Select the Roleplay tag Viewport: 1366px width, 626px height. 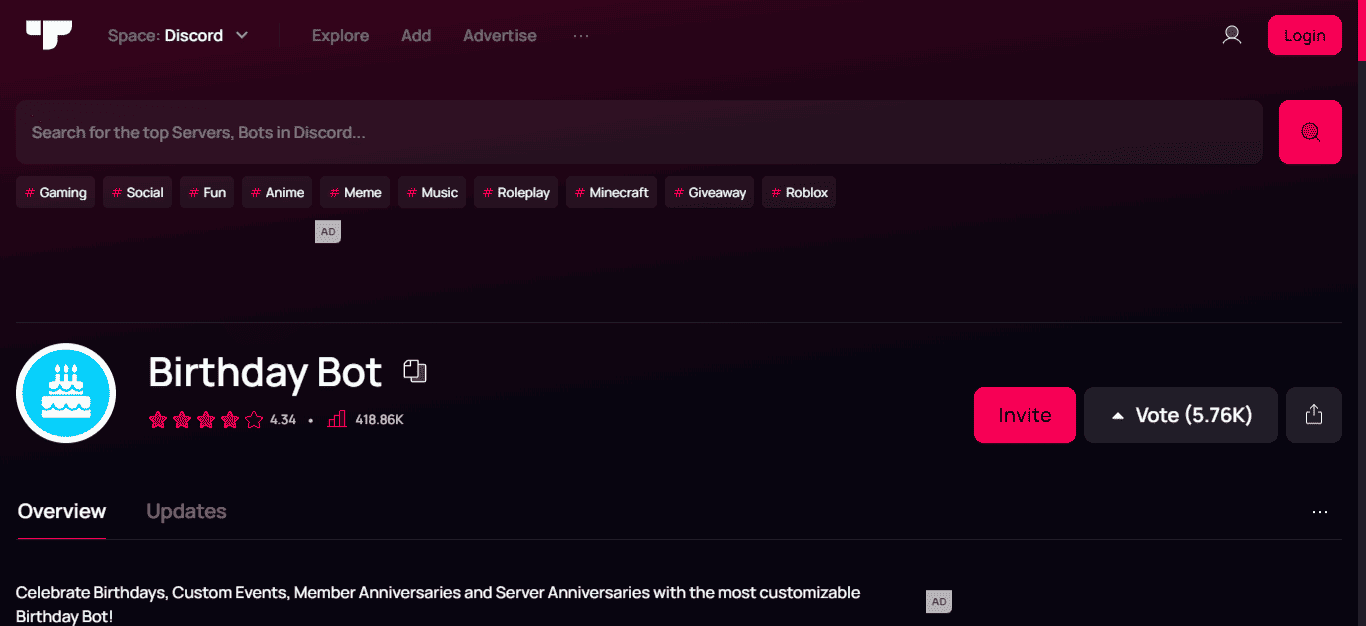516,192
